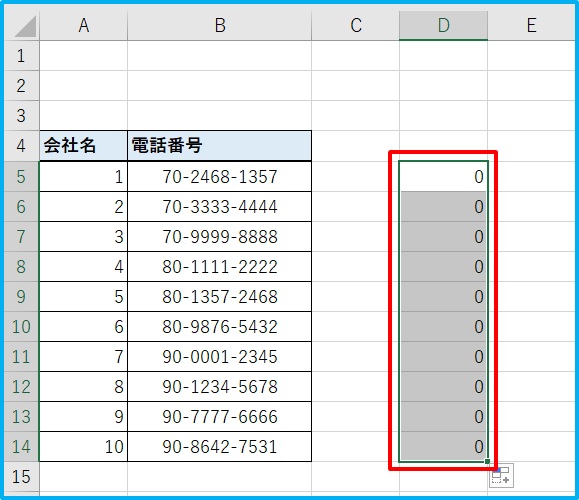Select cell with 90-8642-7531
Screen dimensions: 579x500
click(x=220, y=446)
